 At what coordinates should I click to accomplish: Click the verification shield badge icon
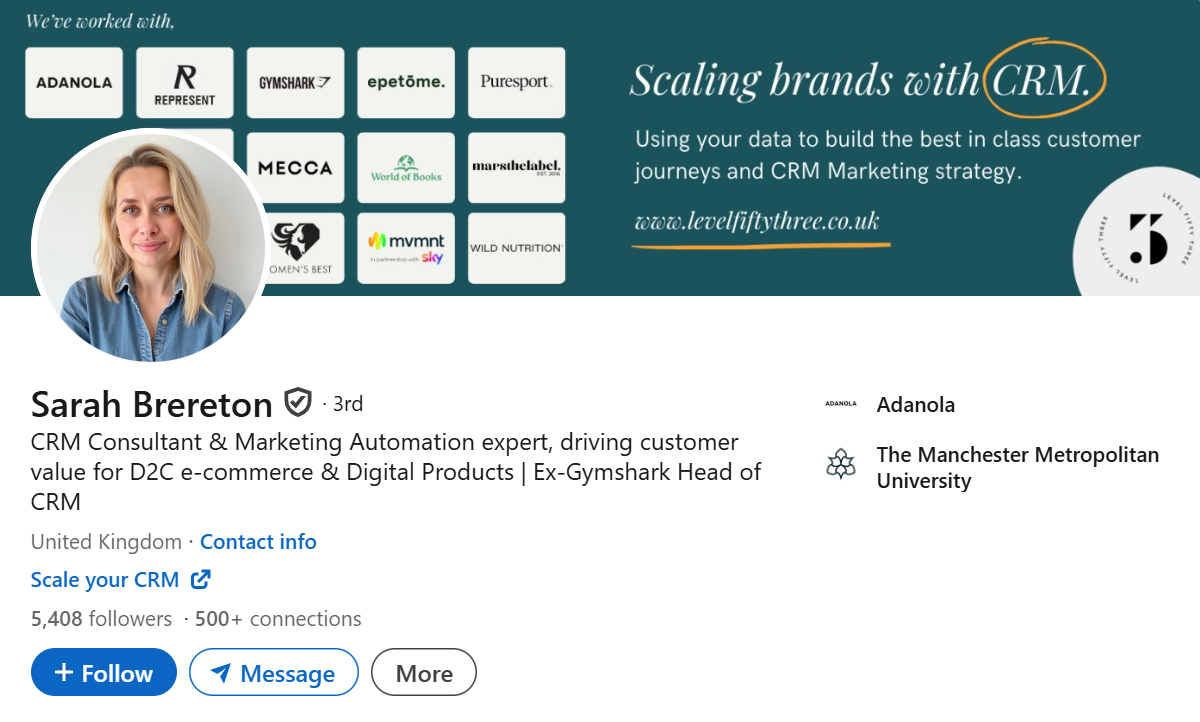pyautogui.click(x=298, y=403)
